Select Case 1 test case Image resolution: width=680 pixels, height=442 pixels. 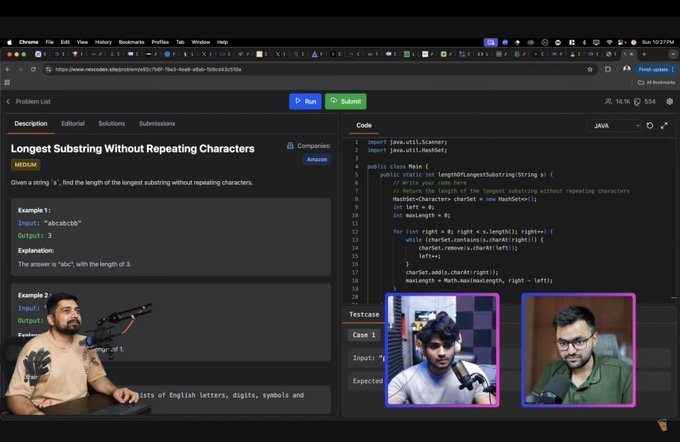(x=364, y=335)
